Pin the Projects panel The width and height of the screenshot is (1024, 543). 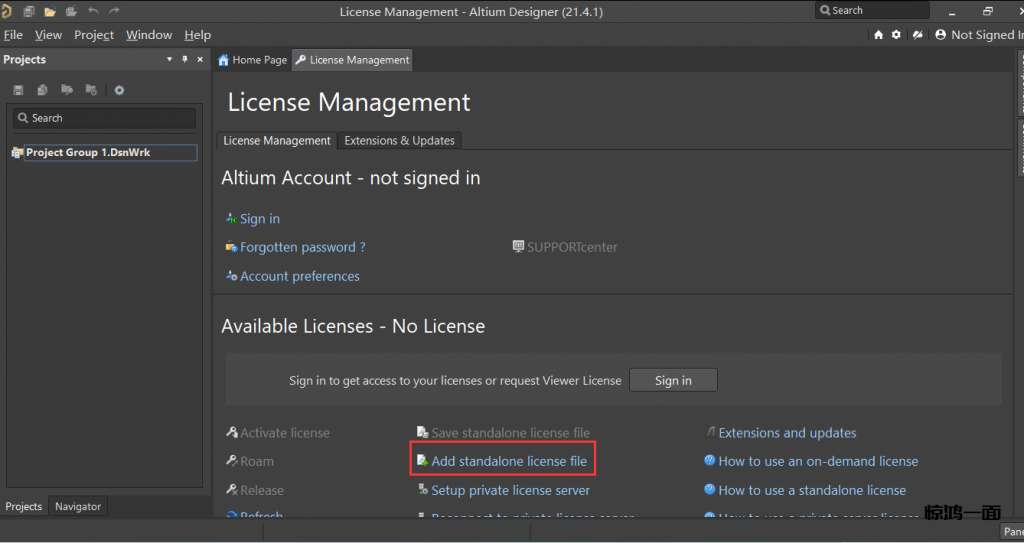(185, 60)
